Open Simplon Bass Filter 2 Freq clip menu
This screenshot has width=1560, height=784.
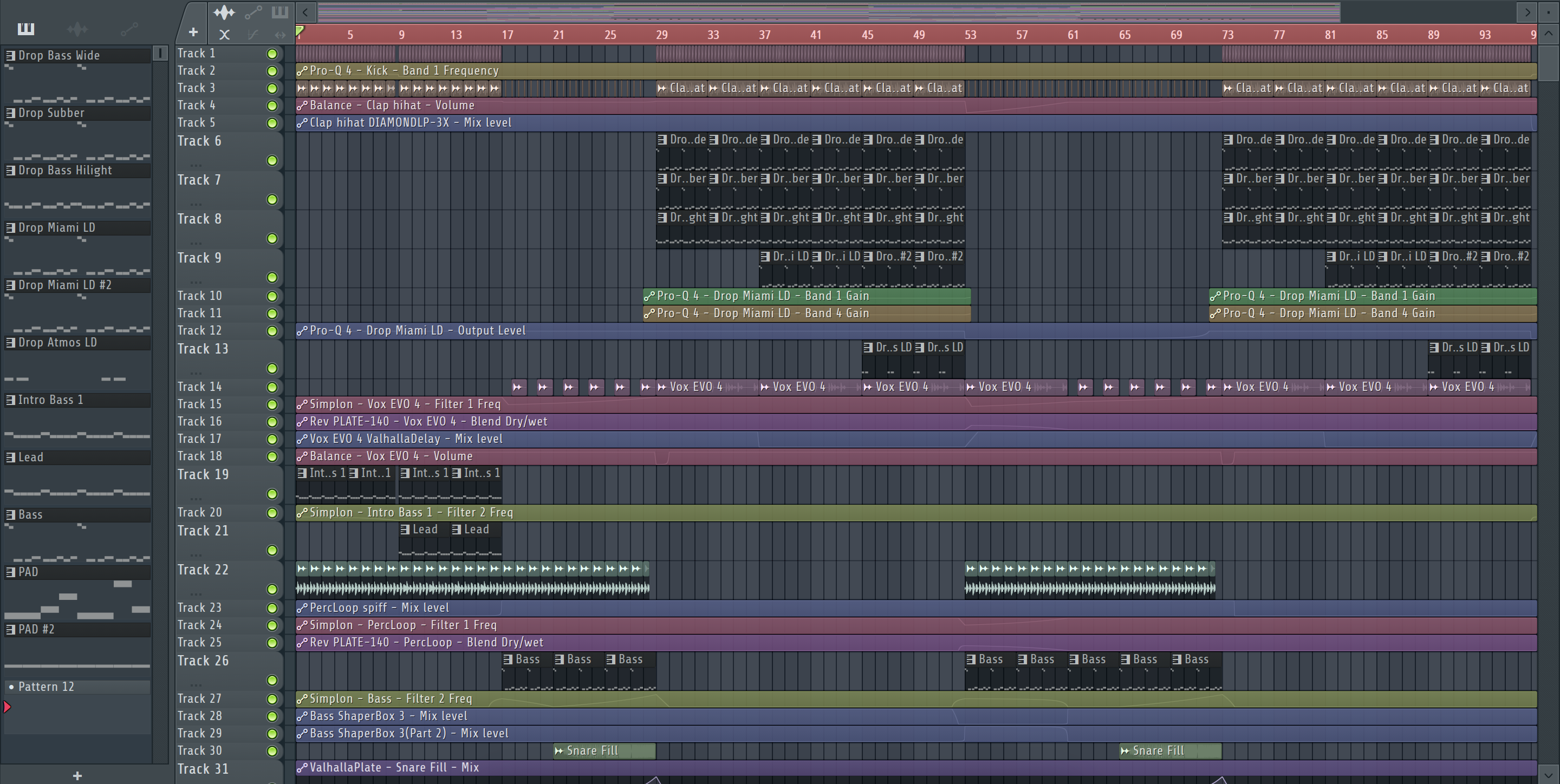[x=302, y=698]
